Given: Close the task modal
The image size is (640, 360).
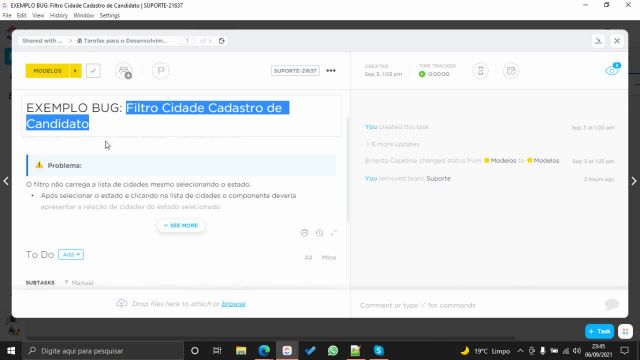Looking at the screenshot, I should pos(617,41).
